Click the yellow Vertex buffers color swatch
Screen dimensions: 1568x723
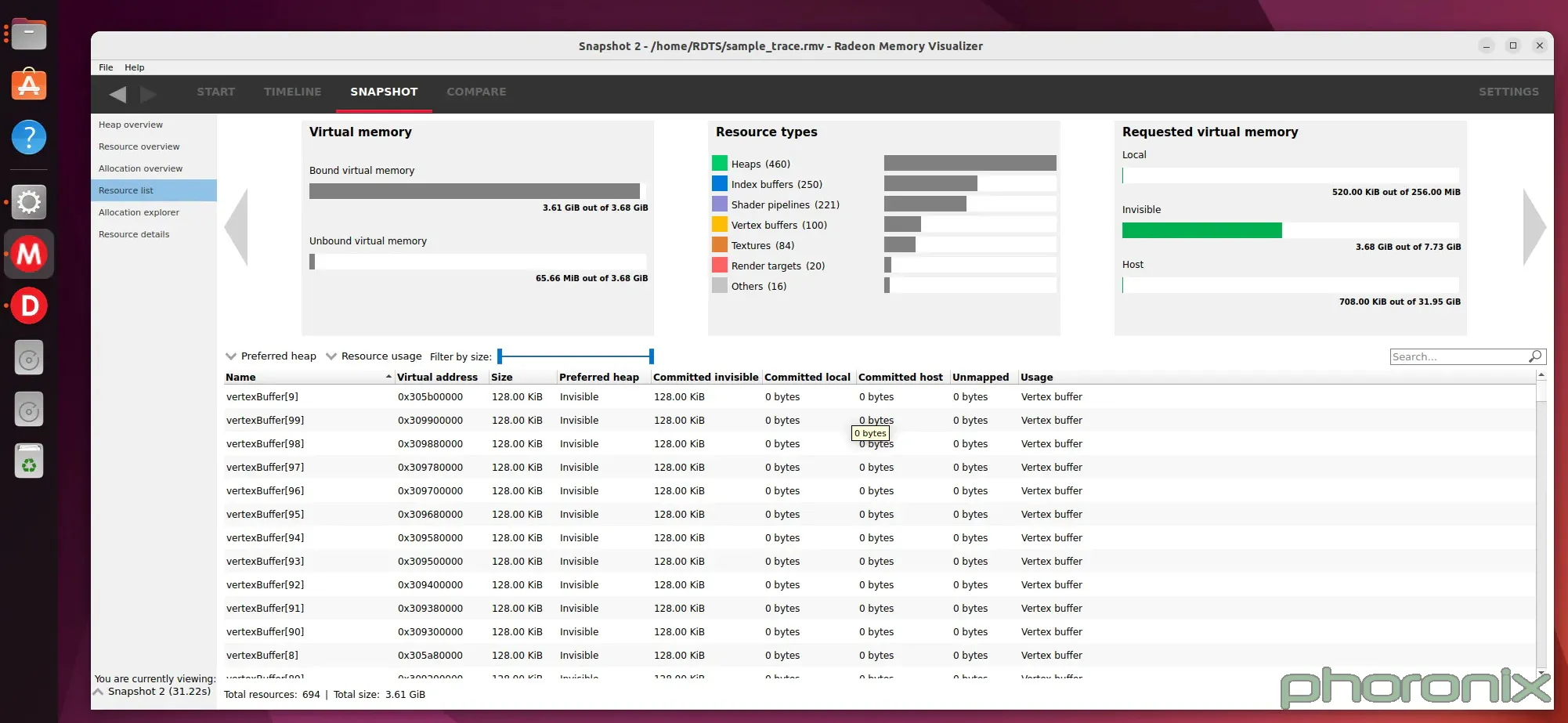720,224
